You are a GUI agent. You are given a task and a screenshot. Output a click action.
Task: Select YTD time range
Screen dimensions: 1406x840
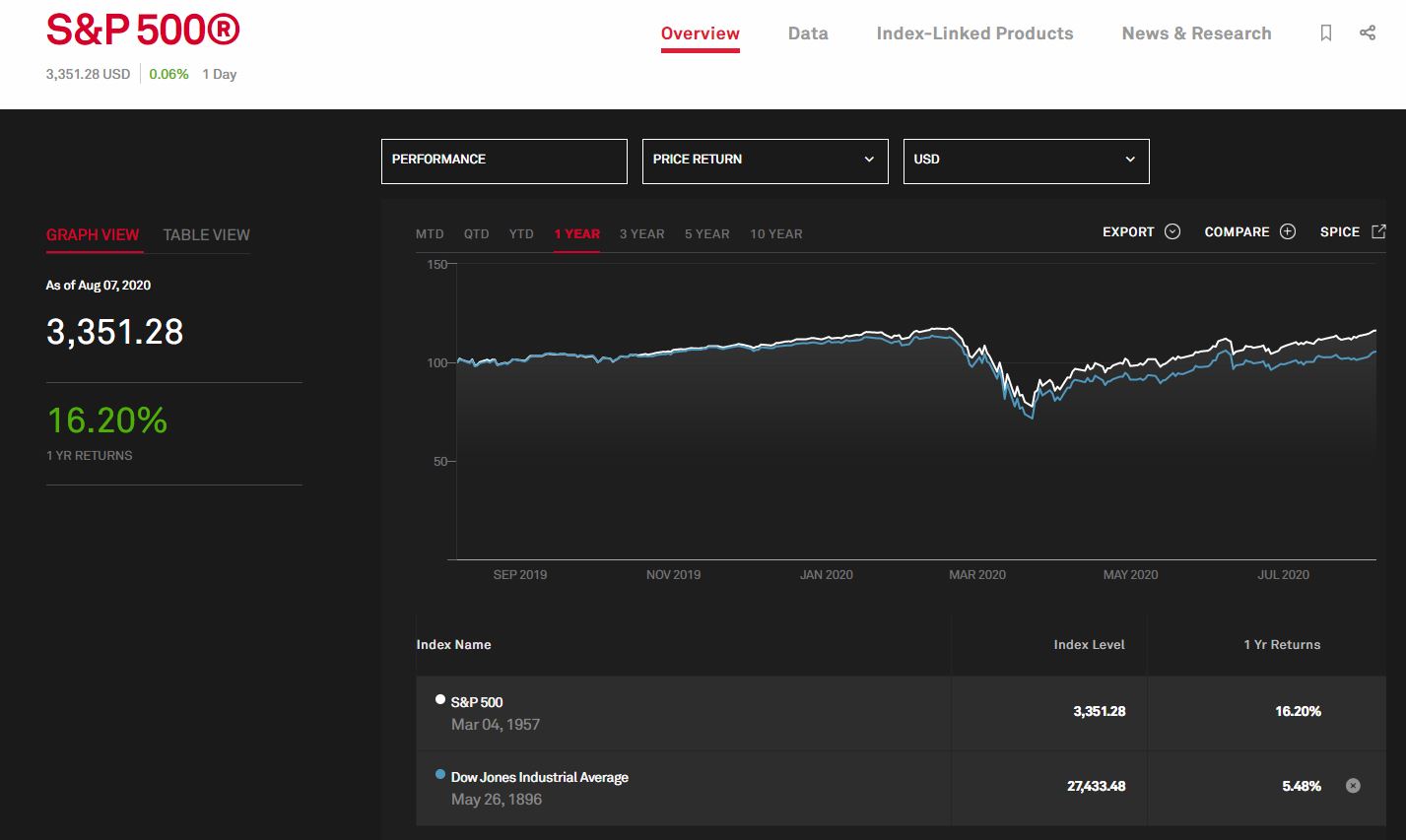click(521, 233)
